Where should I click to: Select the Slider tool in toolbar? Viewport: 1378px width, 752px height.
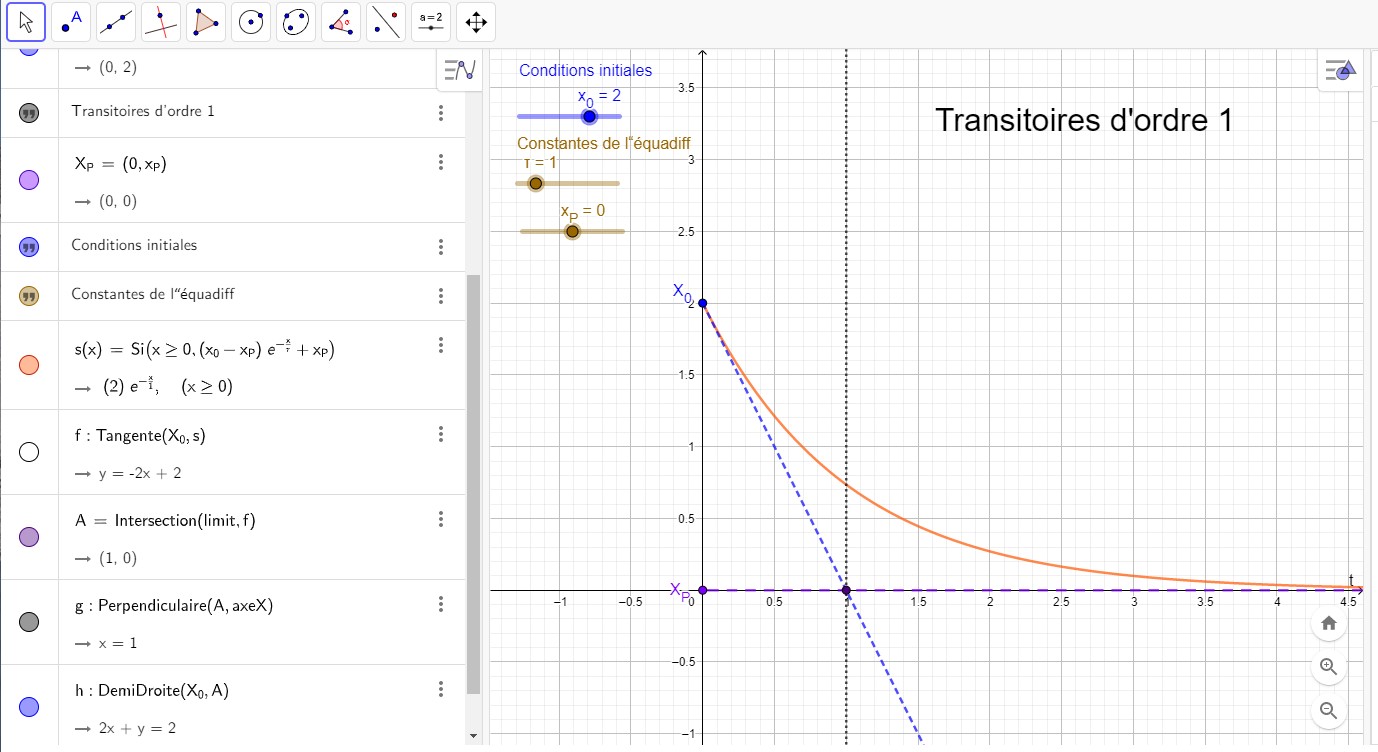tap(431, 21)
